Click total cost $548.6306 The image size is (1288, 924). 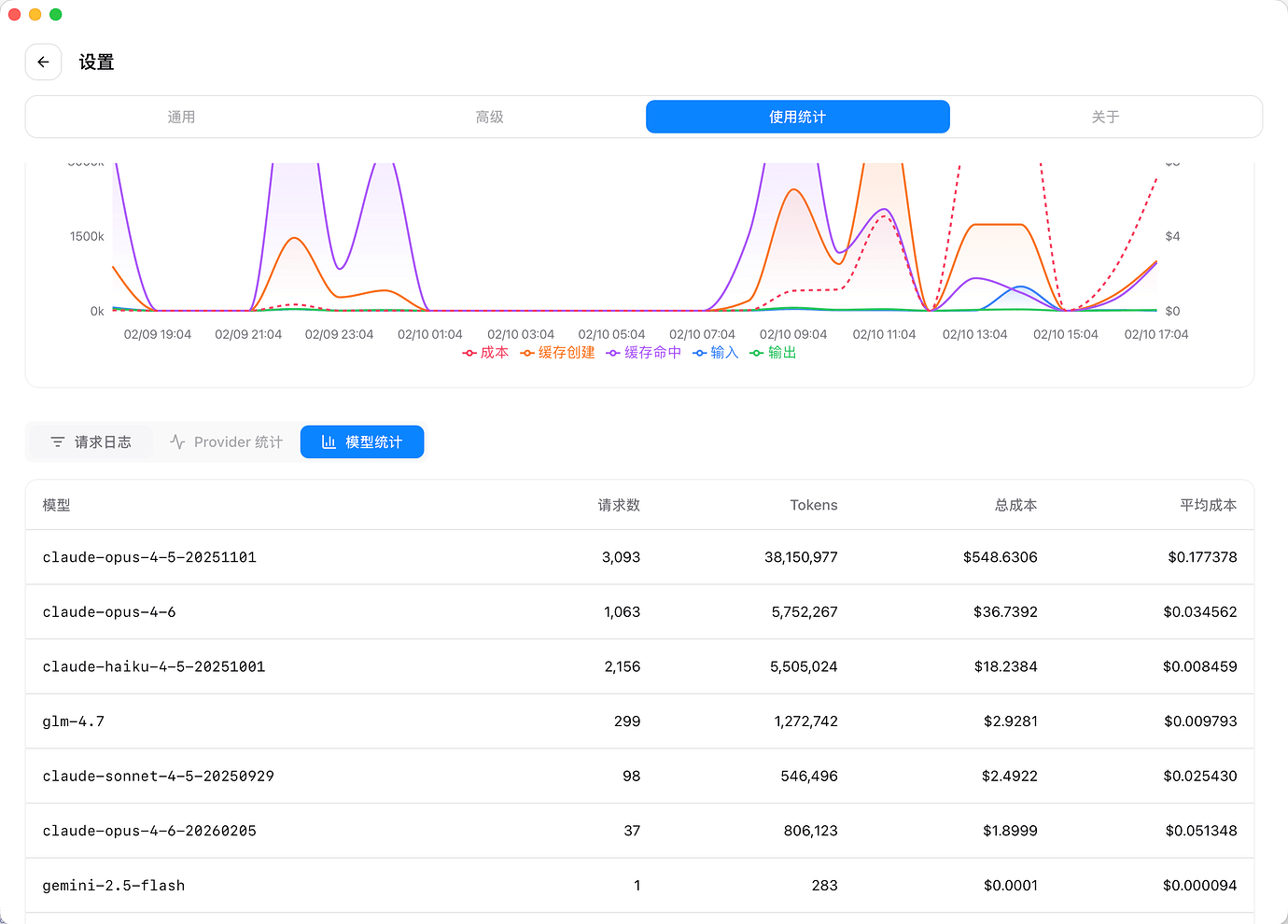(1000, 557)
